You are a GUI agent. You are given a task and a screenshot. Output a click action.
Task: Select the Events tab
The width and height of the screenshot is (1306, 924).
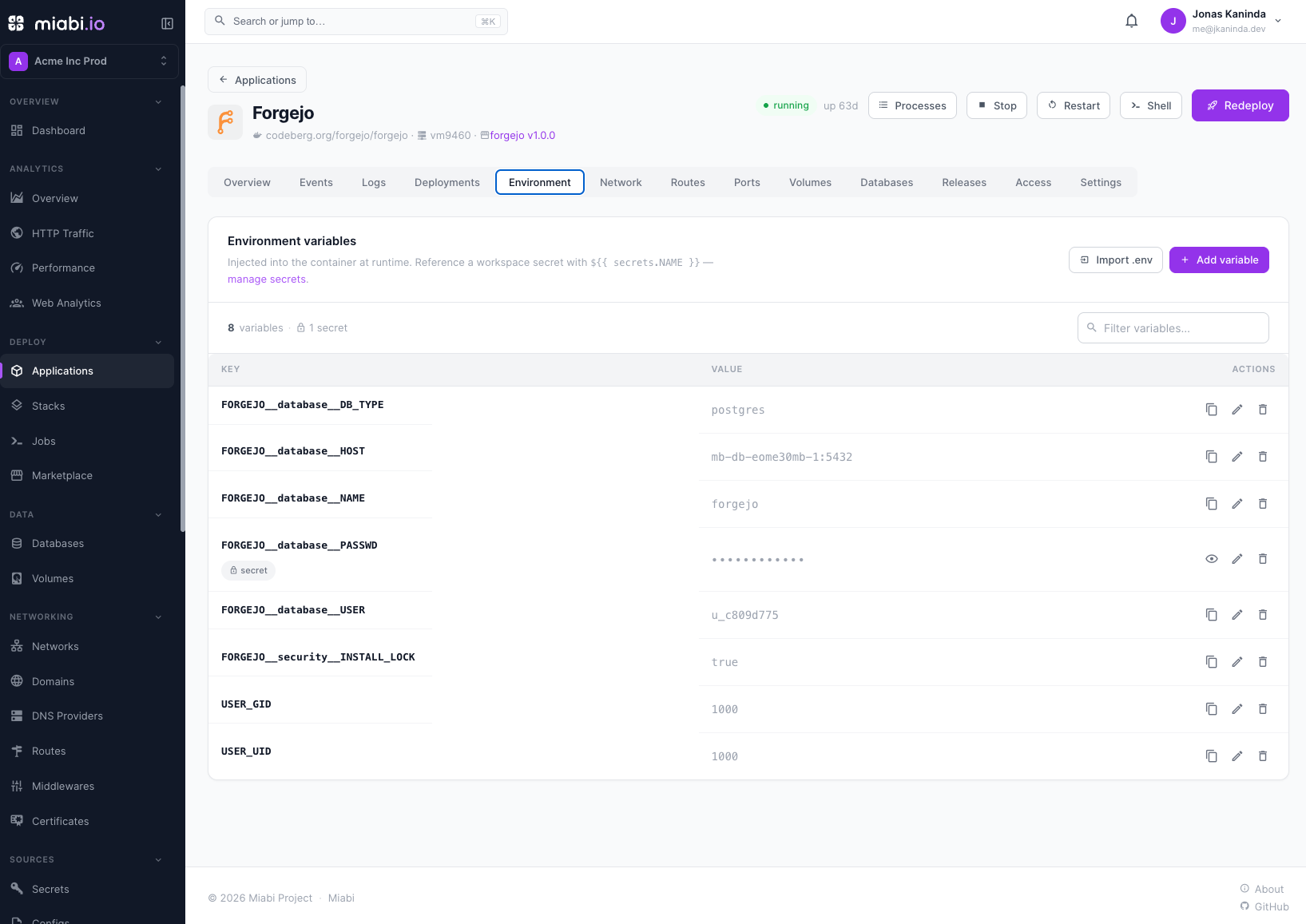pos(316,182)
